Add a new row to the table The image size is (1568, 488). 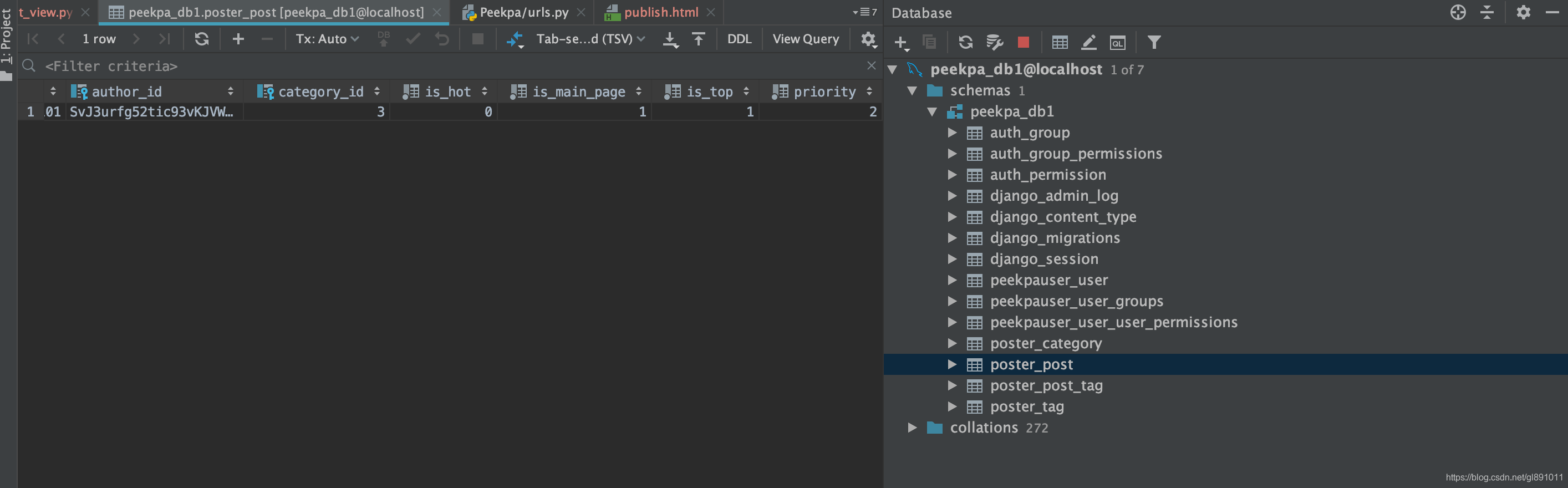(238, 39)
